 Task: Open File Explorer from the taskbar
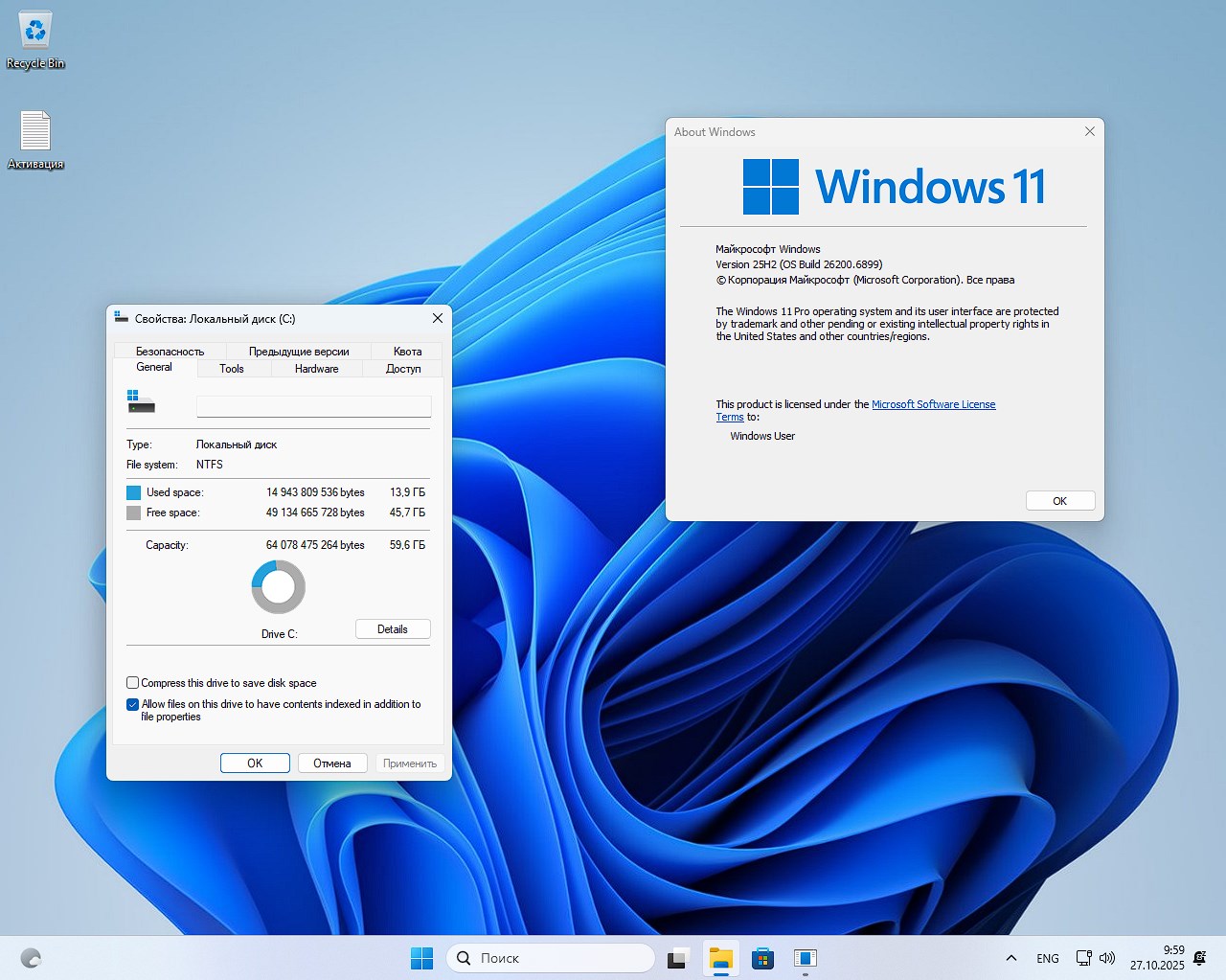coord(721,958)
